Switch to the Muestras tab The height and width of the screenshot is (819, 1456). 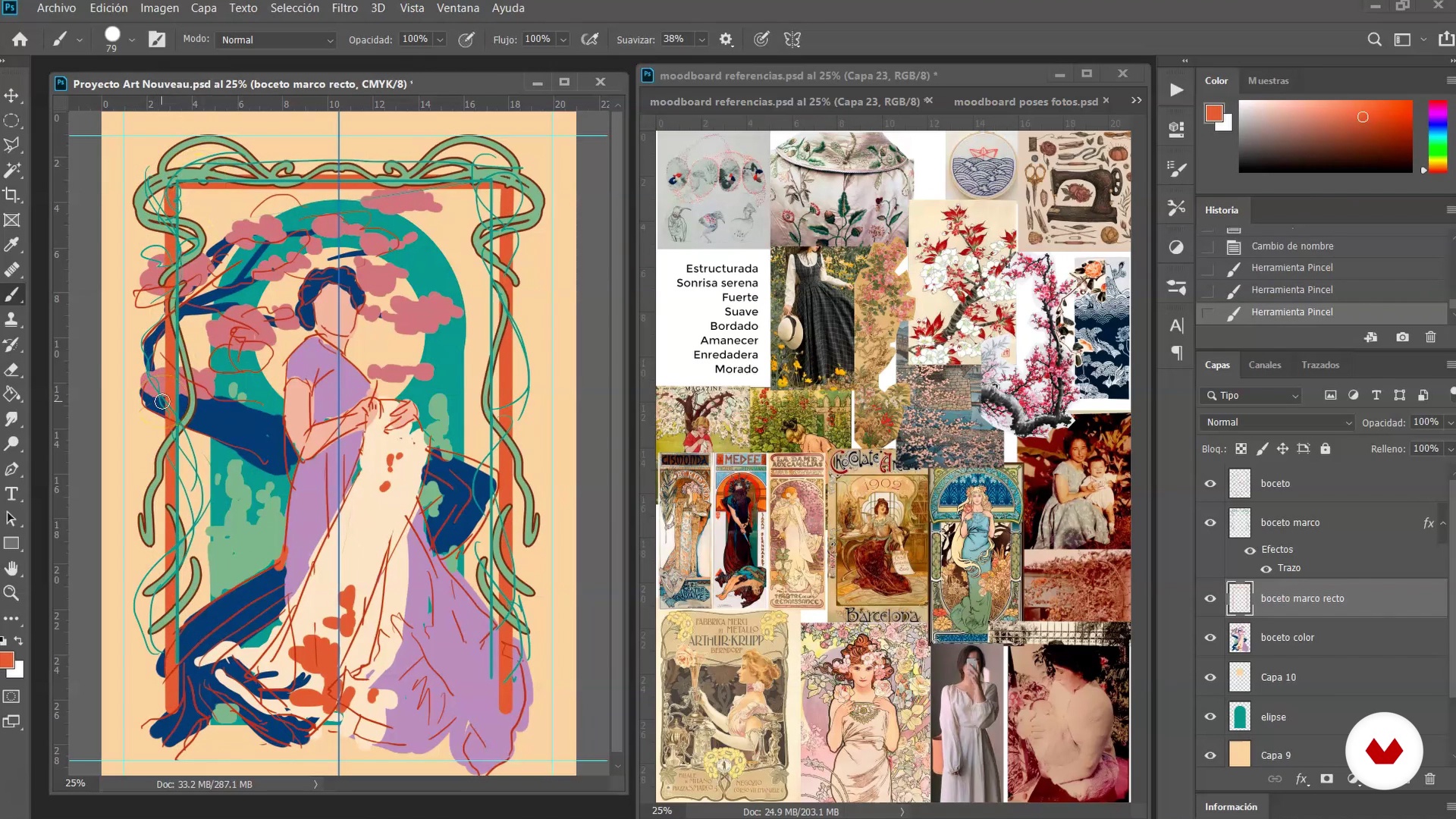point(1268,81)
